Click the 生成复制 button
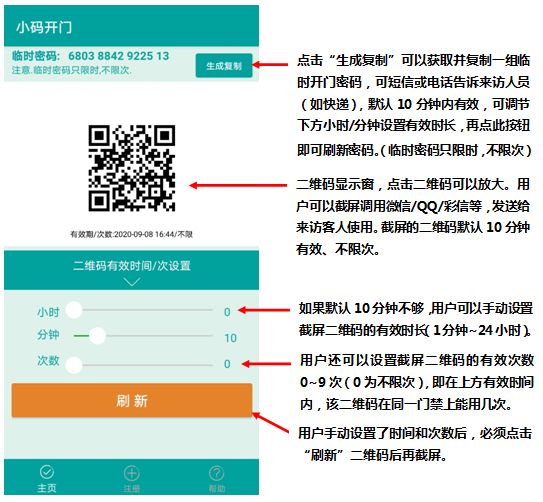Image resolution: width=543 pixels, height=502 pixels. (224, 65)
